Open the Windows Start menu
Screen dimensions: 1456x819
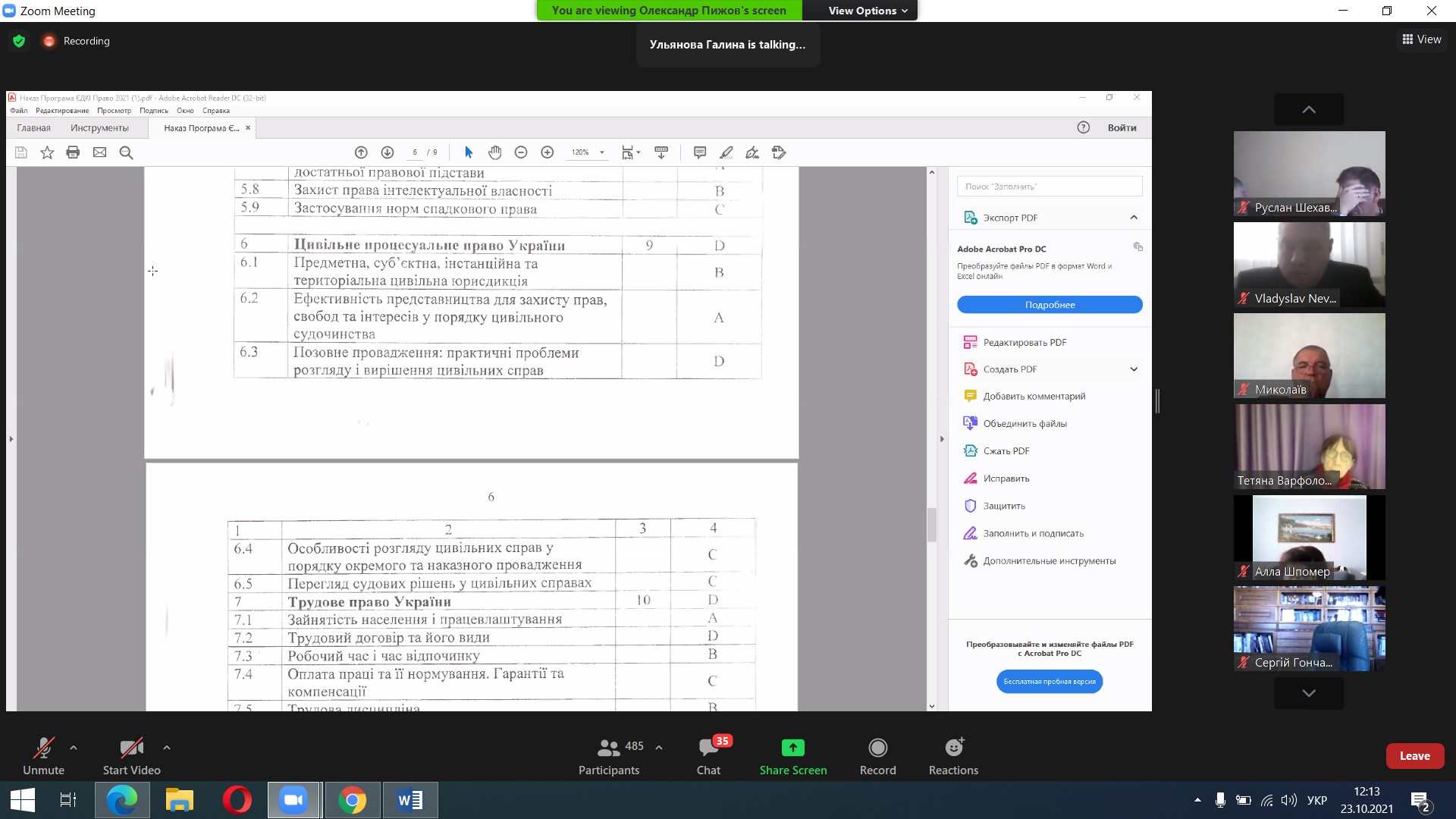coord(22,800)
